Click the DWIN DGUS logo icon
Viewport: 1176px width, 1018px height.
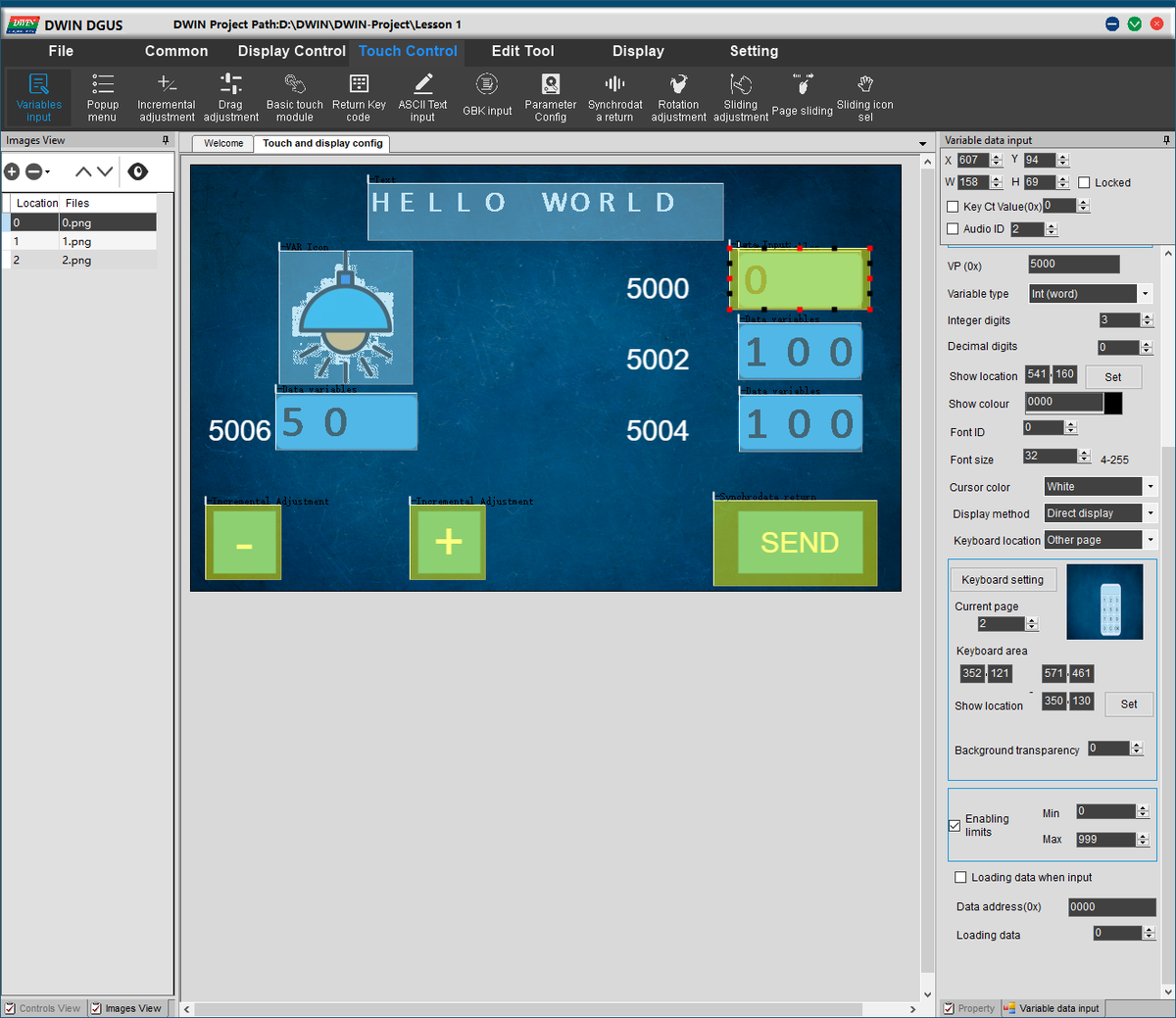pyautogui.click(x=23, y=24)
